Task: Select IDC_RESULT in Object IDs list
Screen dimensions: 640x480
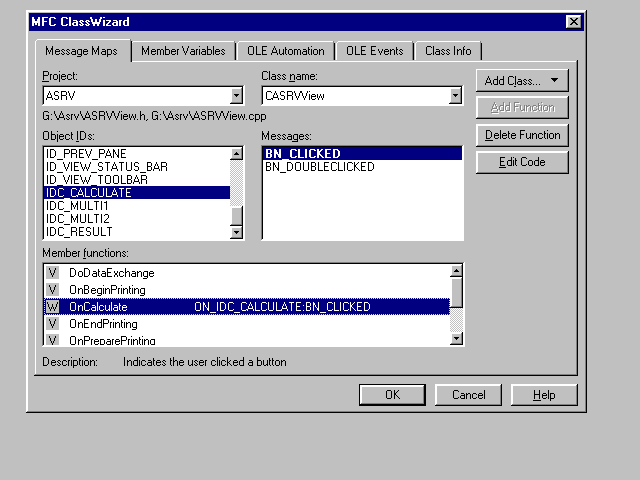Action: [x=79, y=232]
